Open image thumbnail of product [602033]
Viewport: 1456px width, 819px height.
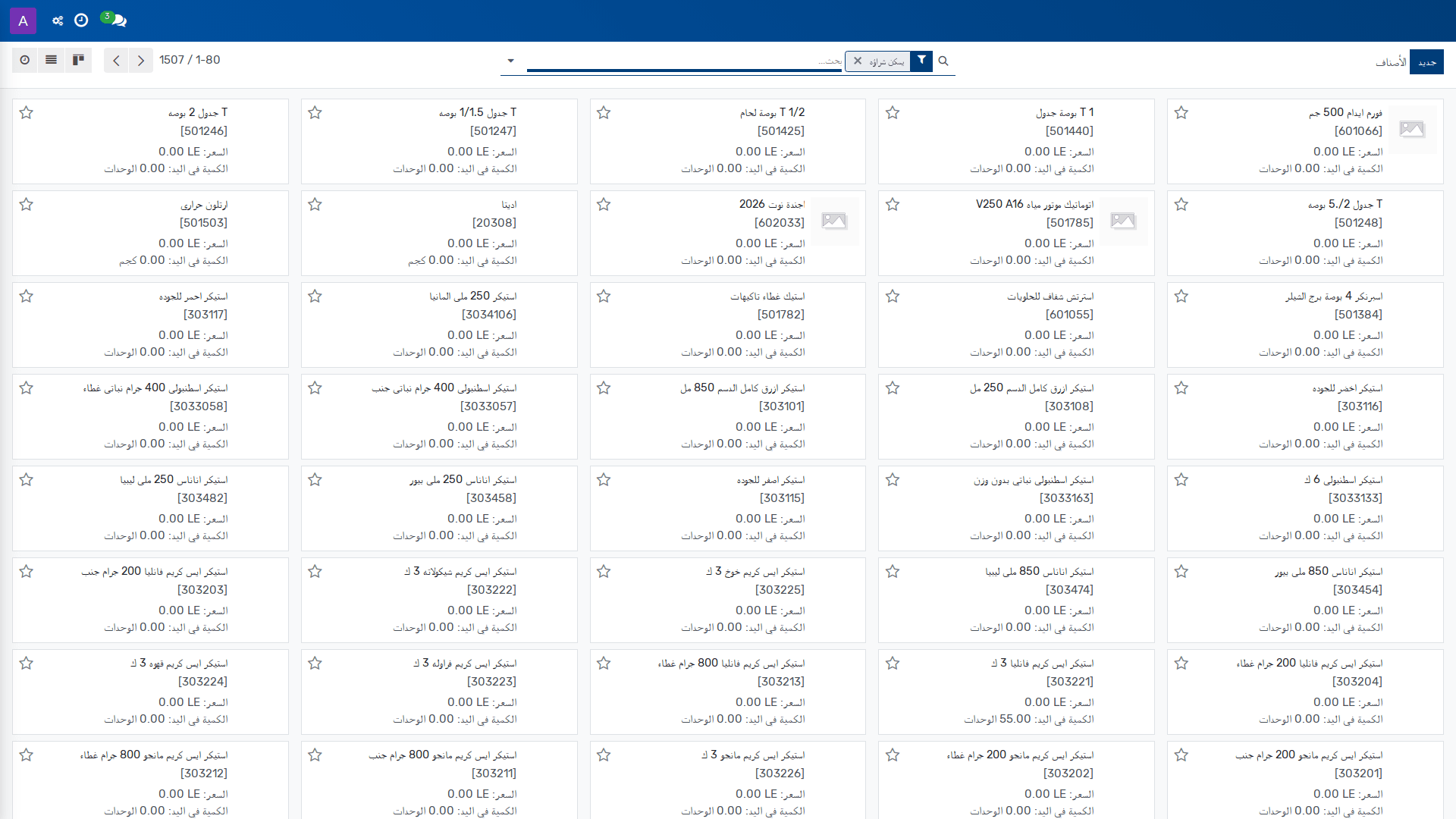pos(834,221)
